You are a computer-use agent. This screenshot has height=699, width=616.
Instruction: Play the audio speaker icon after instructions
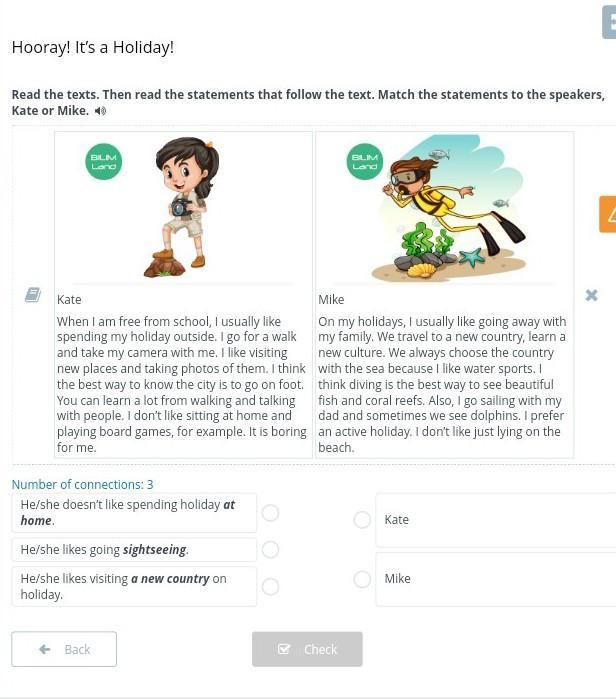point(100,111)
